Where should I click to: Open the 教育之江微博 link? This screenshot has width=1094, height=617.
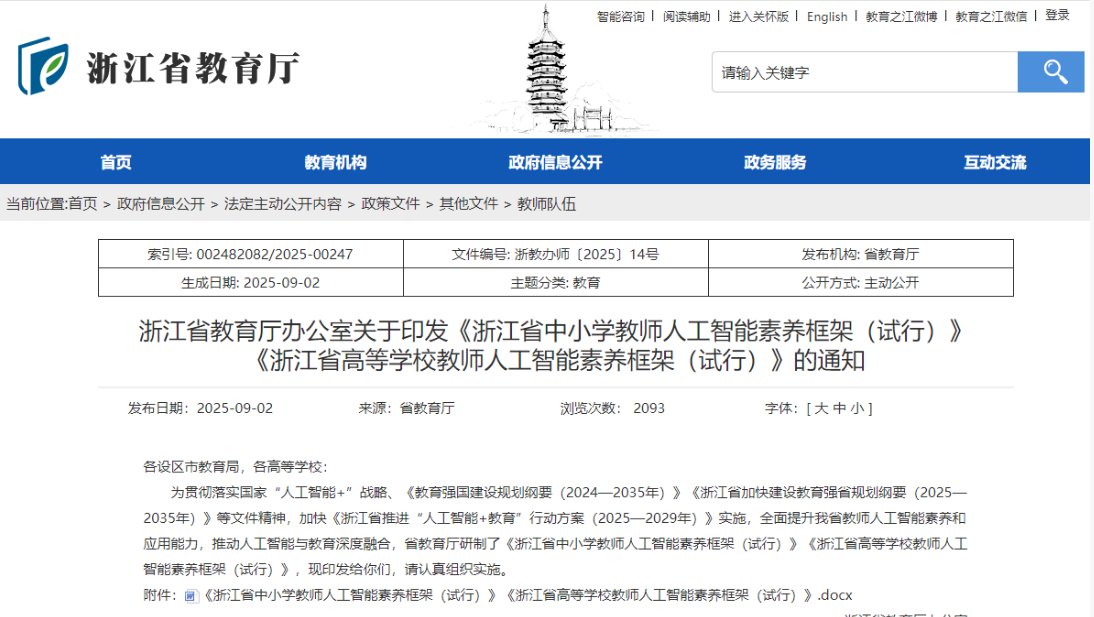pos(901,16)
